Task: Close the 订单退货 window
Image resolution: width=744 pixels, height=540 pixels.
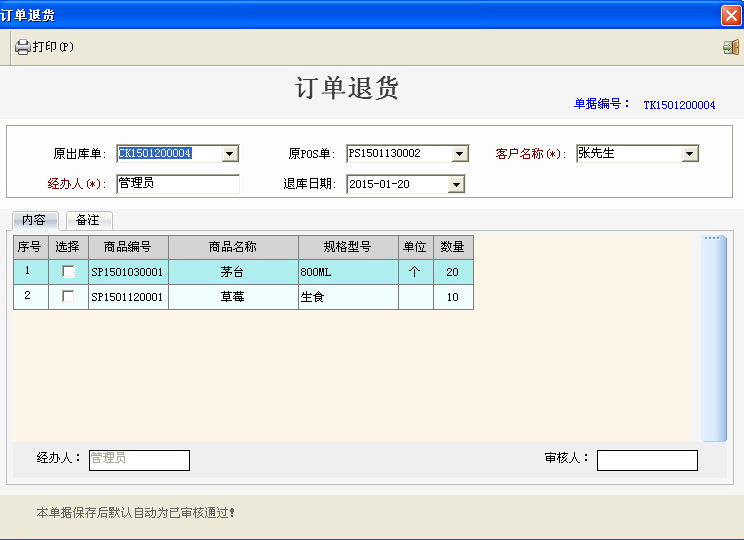Action: pos(731,15)
